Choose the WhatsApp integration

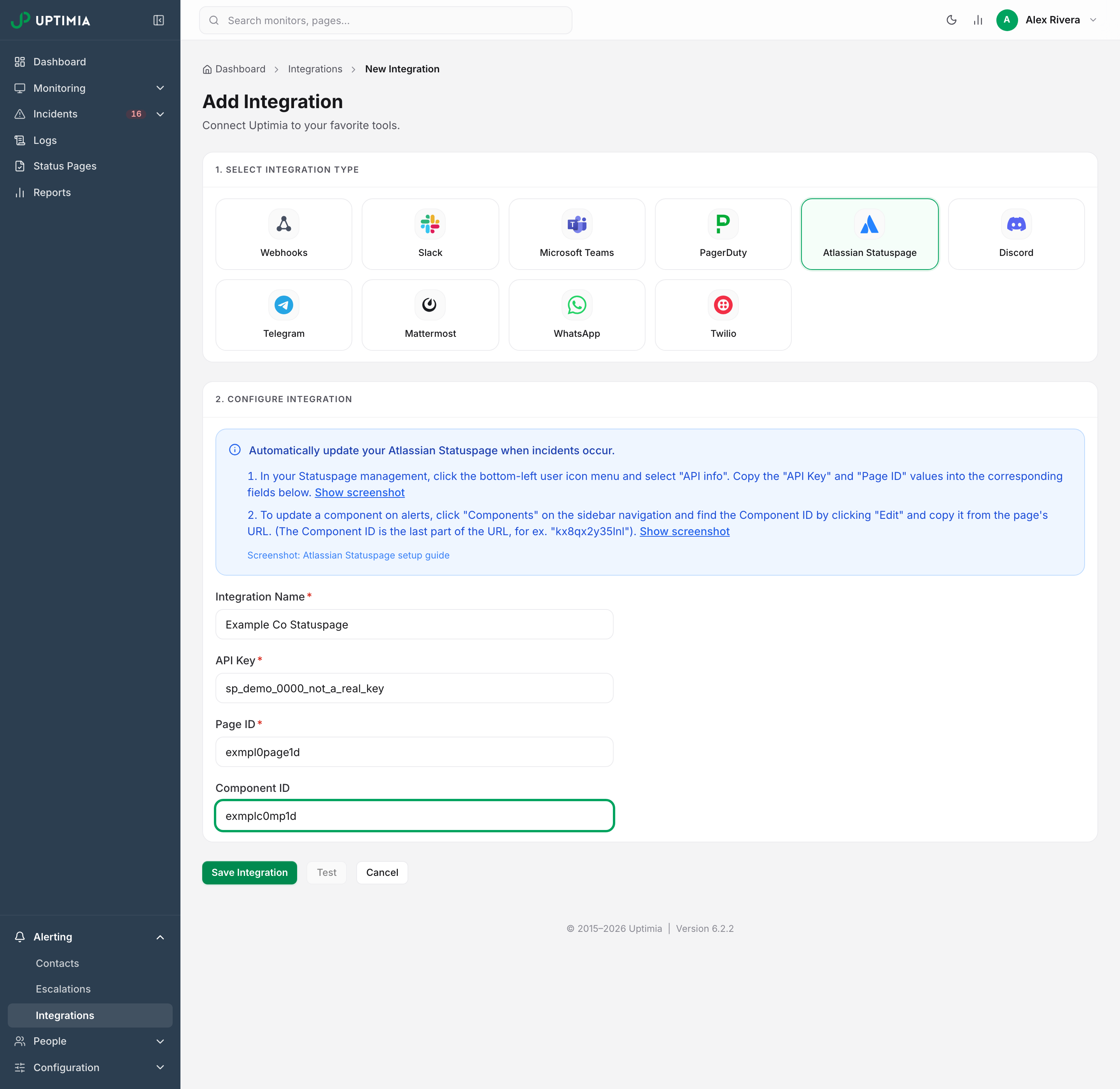pyautogui.click(x=577, y=315)
